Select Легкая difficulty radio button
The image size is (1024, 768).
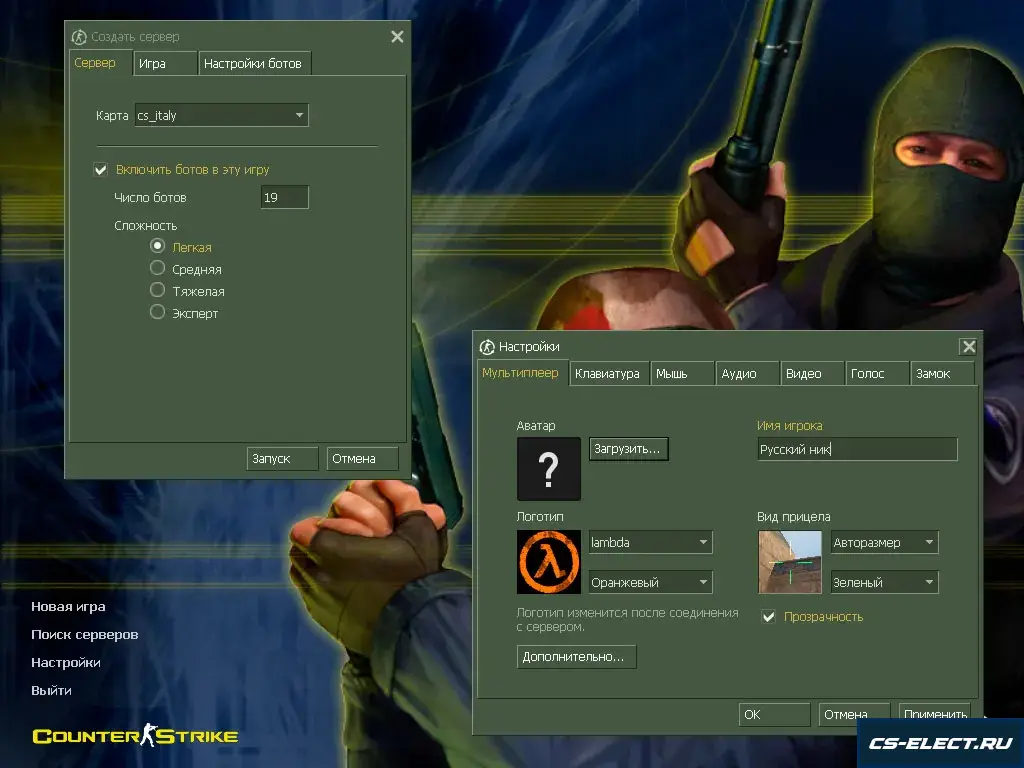[x=157, y=246]
